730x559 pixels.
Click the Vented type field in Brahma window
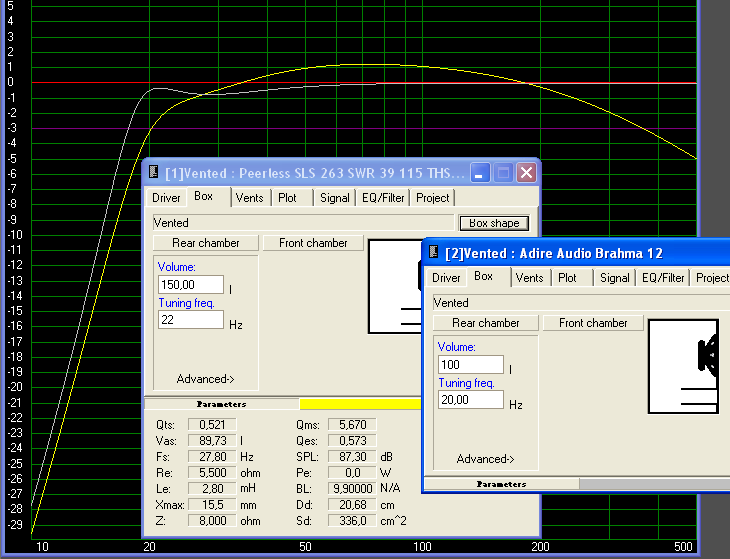(x=581, y=303)
